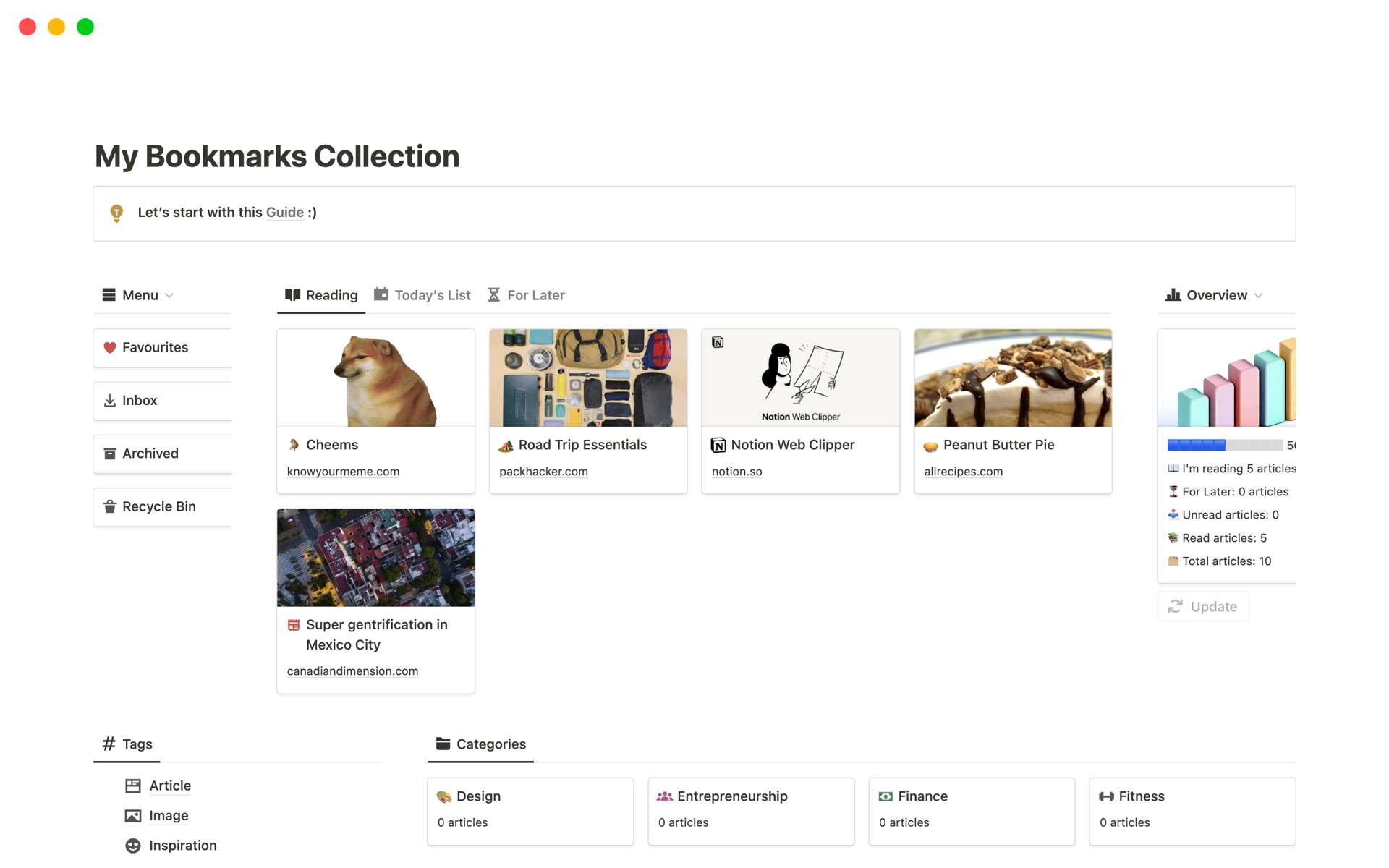Click the Inbox download-arrow icon

point(110,401)
